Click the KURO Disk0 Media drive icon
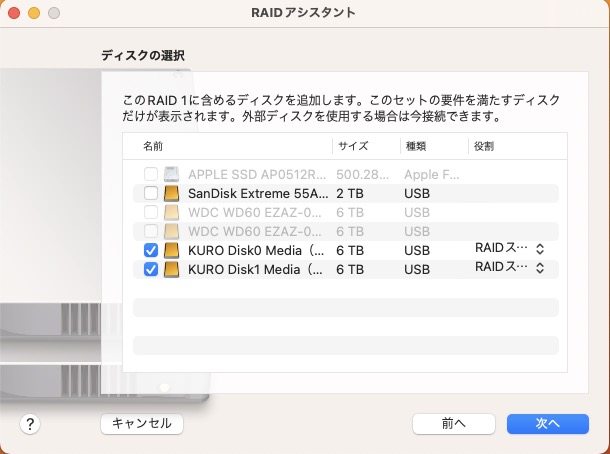 coord(172,249)
